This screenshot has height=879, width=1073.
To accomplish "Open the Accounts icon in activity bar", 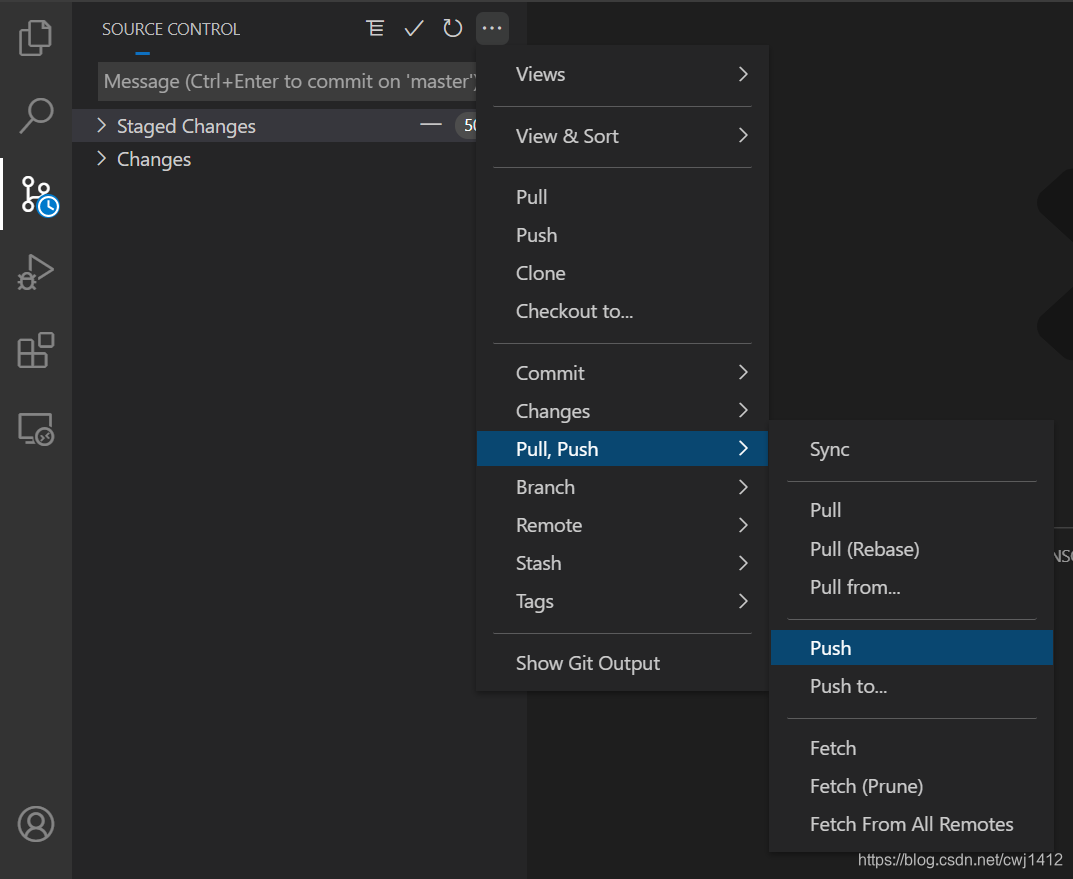I will coord(36,824).
